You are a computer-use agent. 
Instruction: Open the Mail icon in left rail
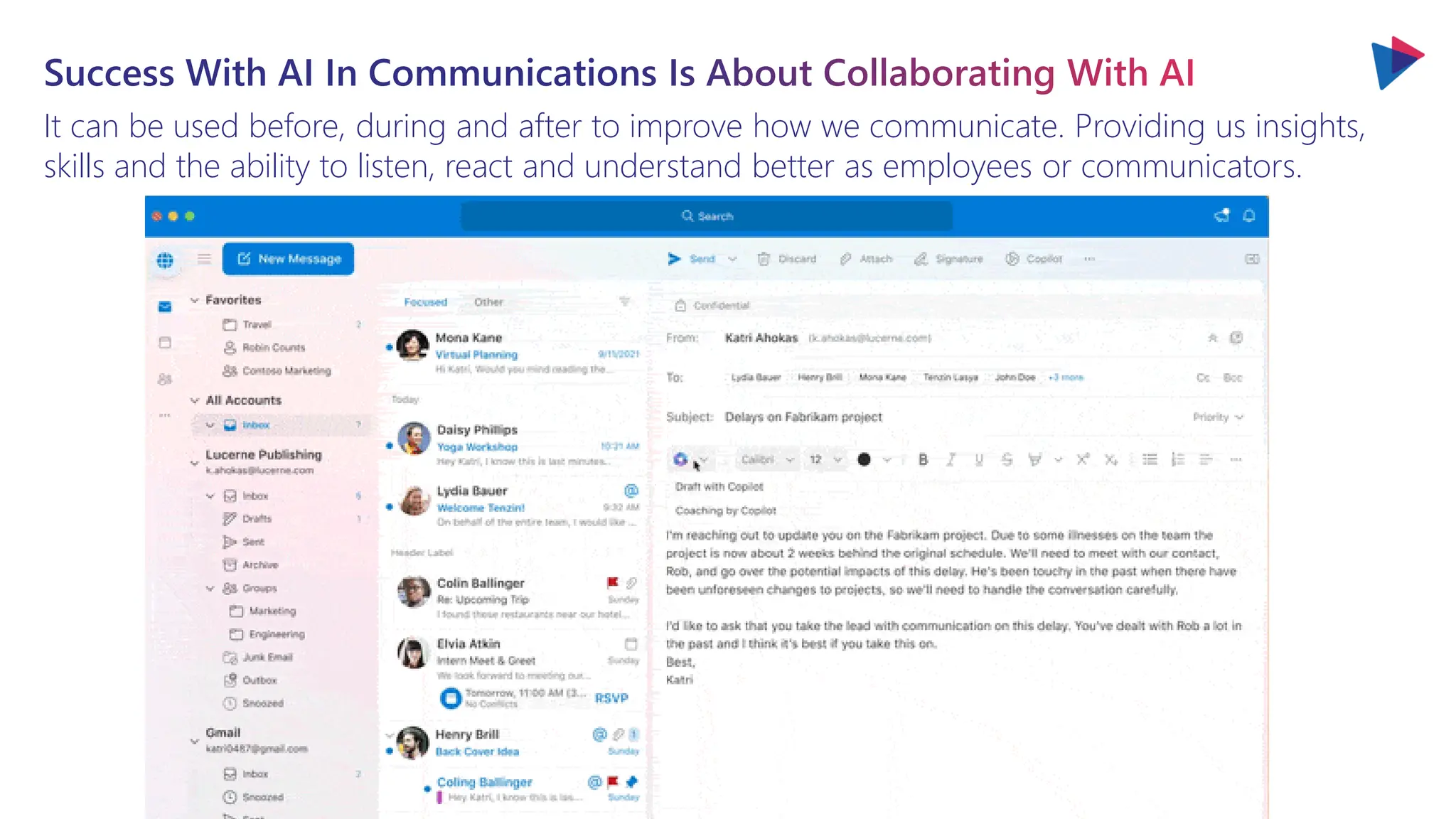coord(165,306)
